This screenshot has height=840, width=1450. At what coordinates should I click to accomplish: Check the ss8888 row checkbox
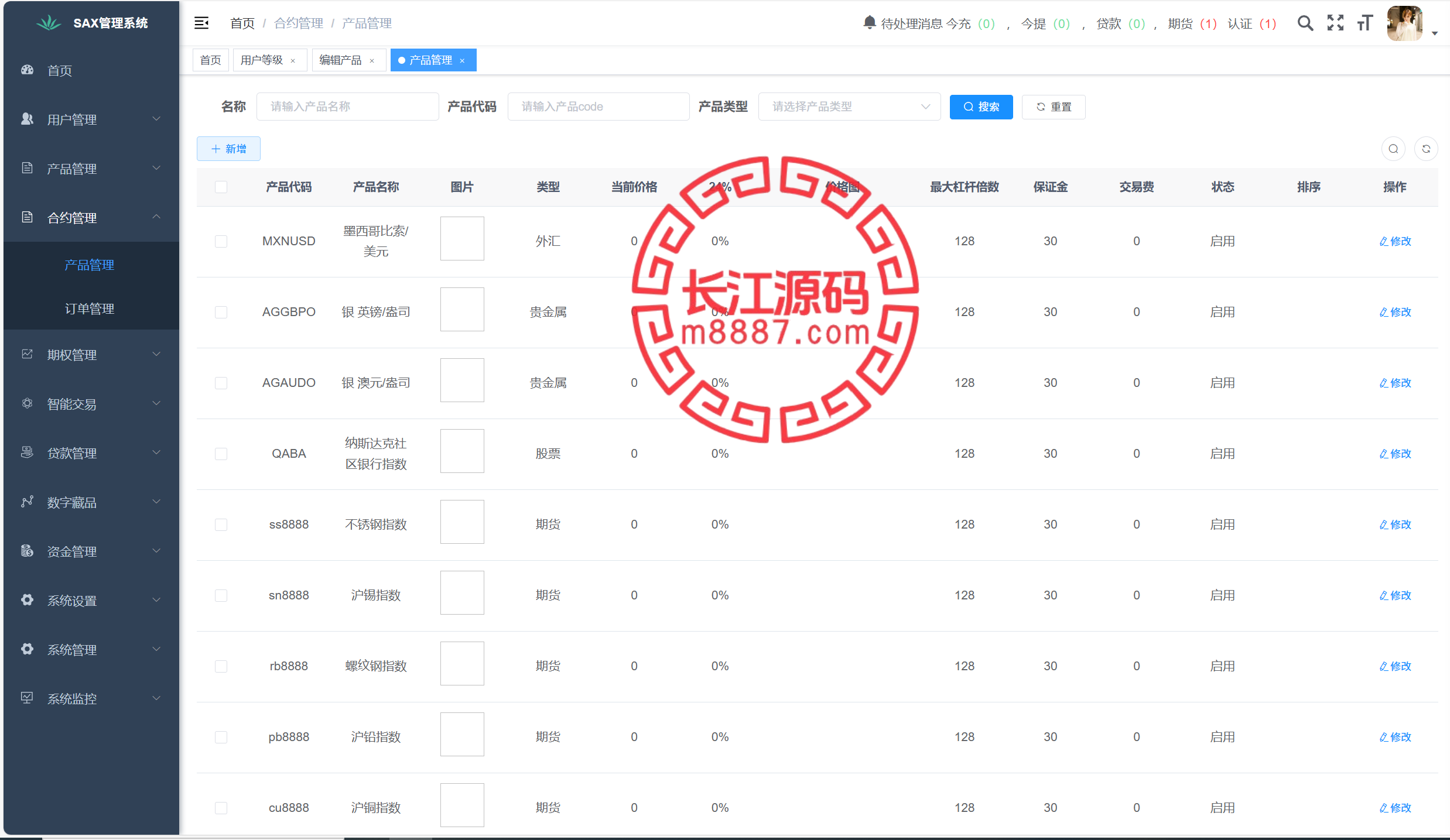click(x=221, y=524)
